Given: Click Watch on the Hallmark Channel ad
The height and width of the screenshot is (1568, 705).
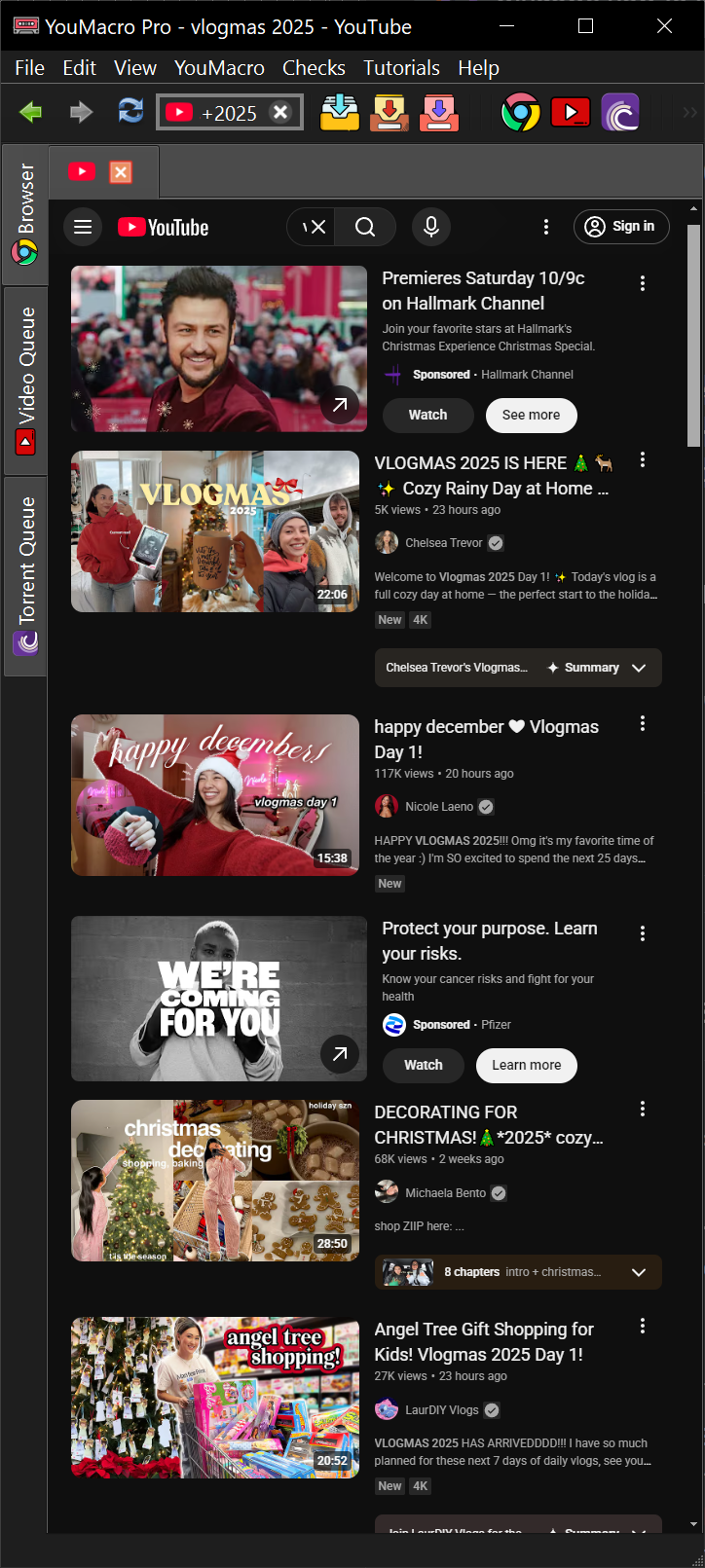Looking at the screenshot, I should pyautogui.click(x=427, y=415).
